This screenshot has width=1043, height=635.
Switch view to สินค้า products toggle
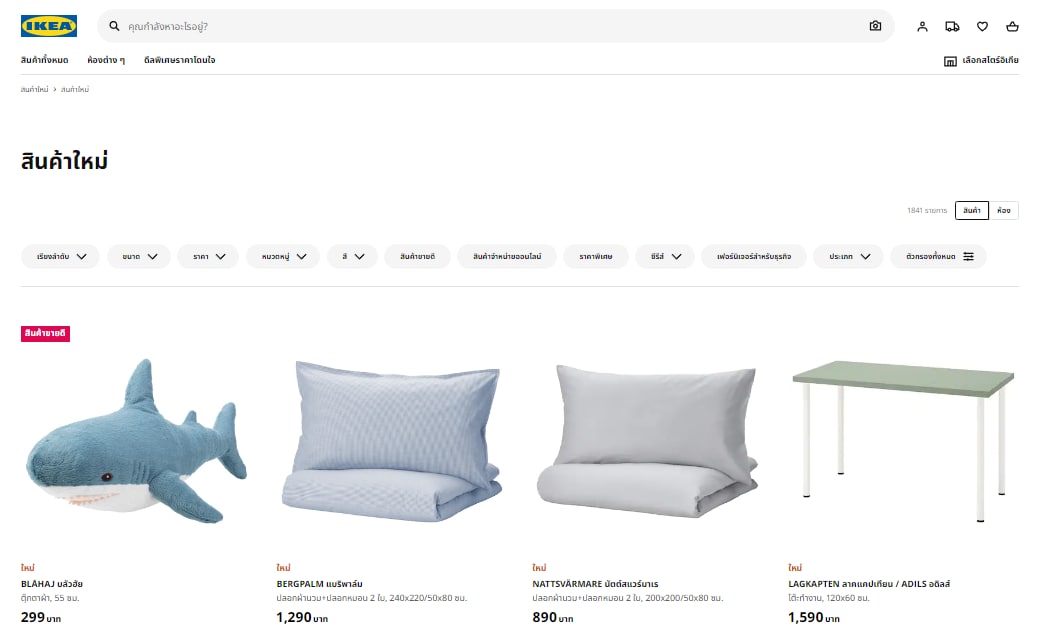972,210
